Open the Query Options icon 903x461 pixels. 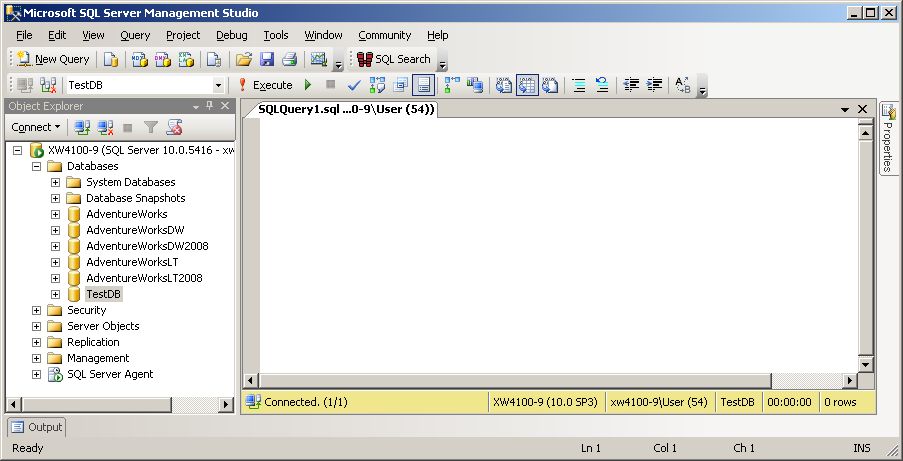tap(400, 85)
